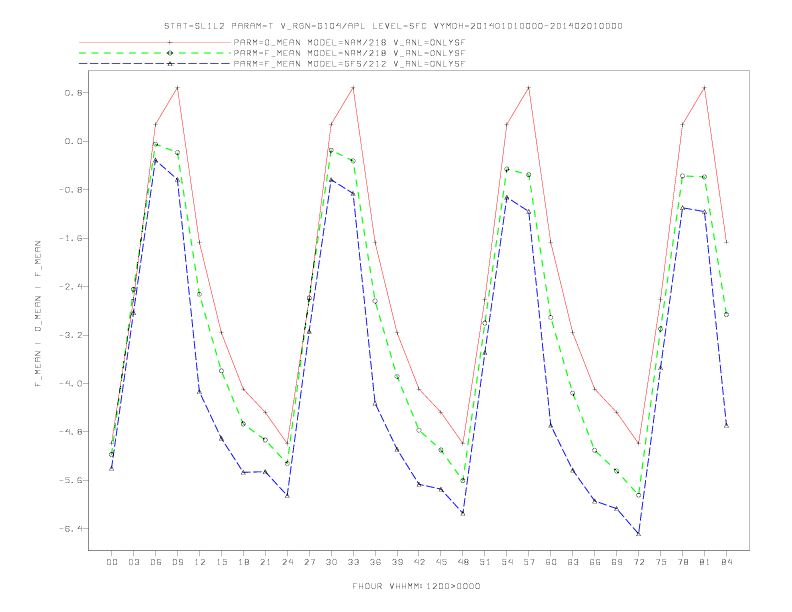The width and height of the screenshot is (792, 612).
Task: Click the red line peak at hour 57
Action: click(x=529, y=88)
